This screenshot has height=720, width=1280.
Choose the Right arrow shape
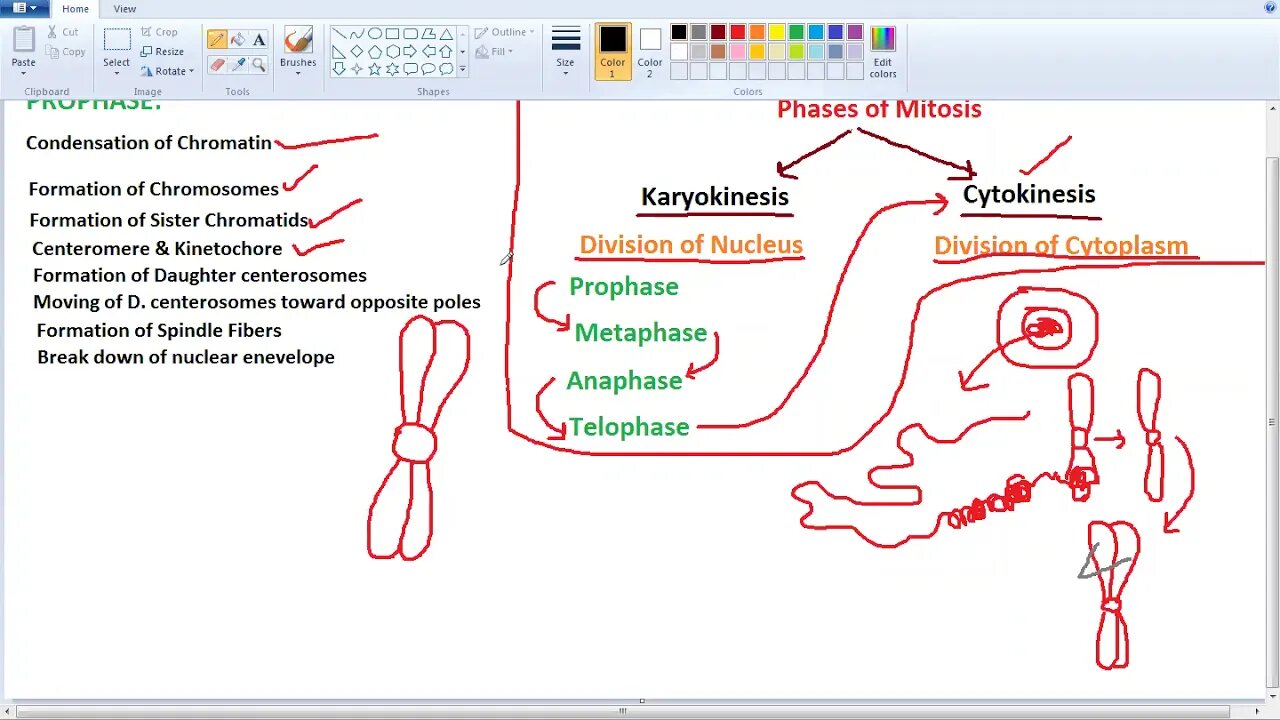tap(410, 52)
